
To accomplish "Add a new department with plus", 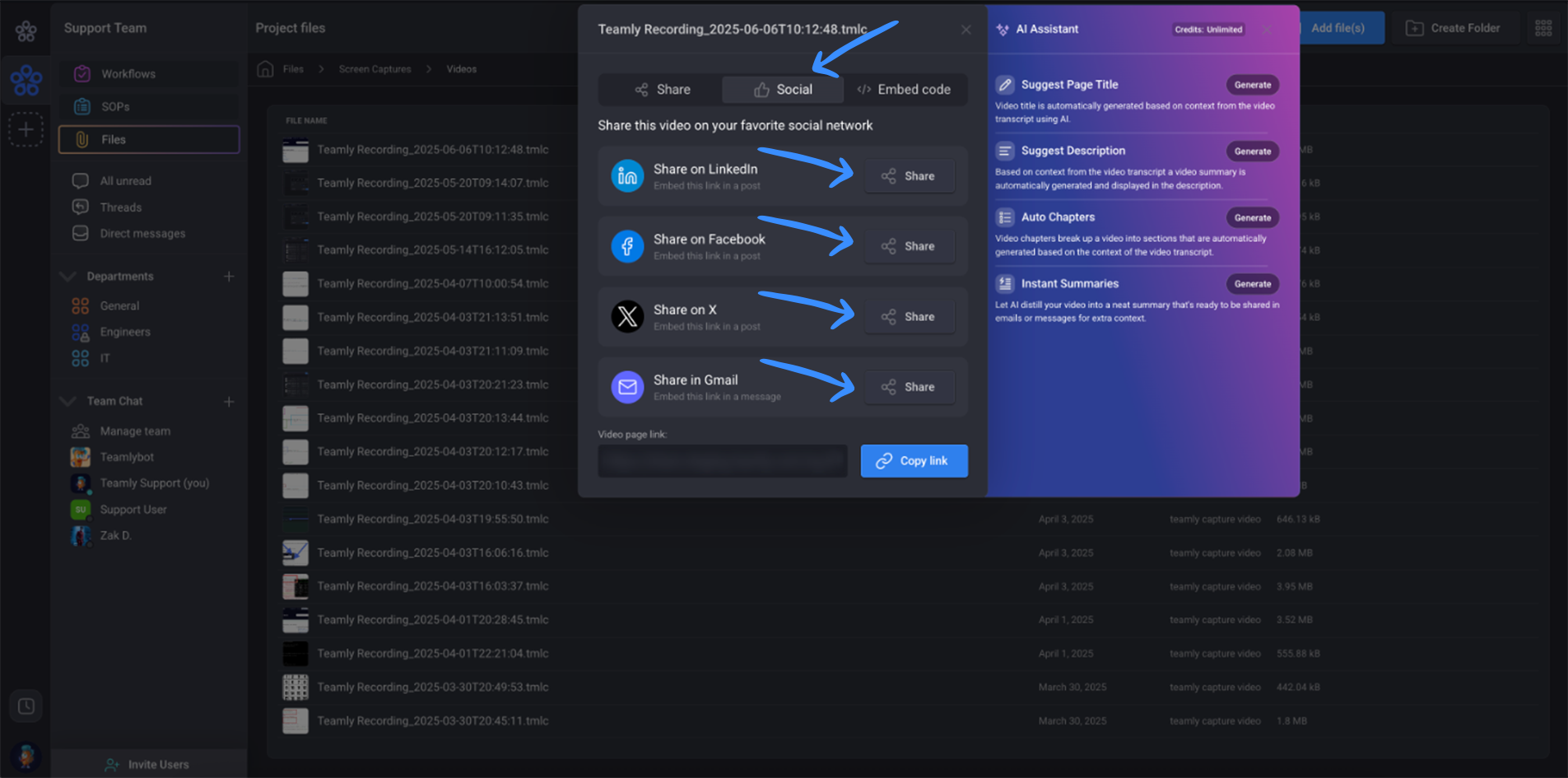I will coord(229,277).
